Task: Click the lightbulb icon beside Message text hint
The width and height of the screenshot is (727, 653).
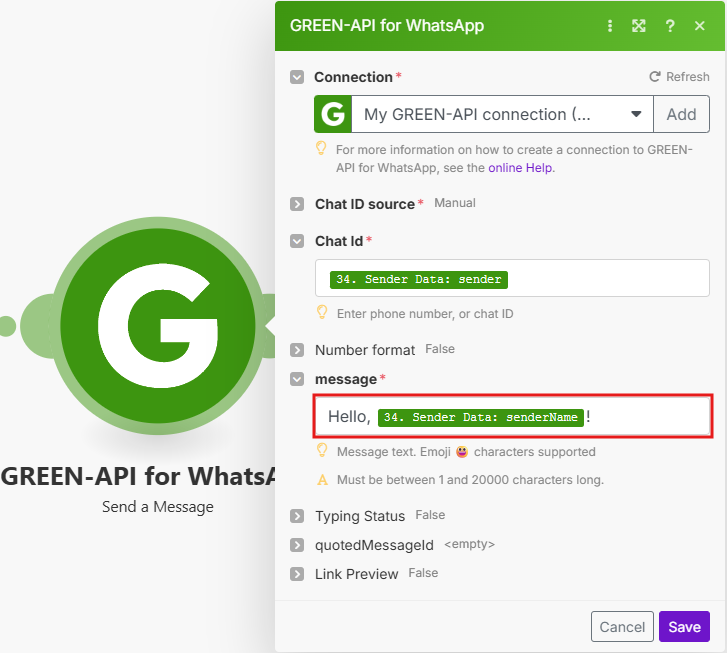Action: (322, 451)
